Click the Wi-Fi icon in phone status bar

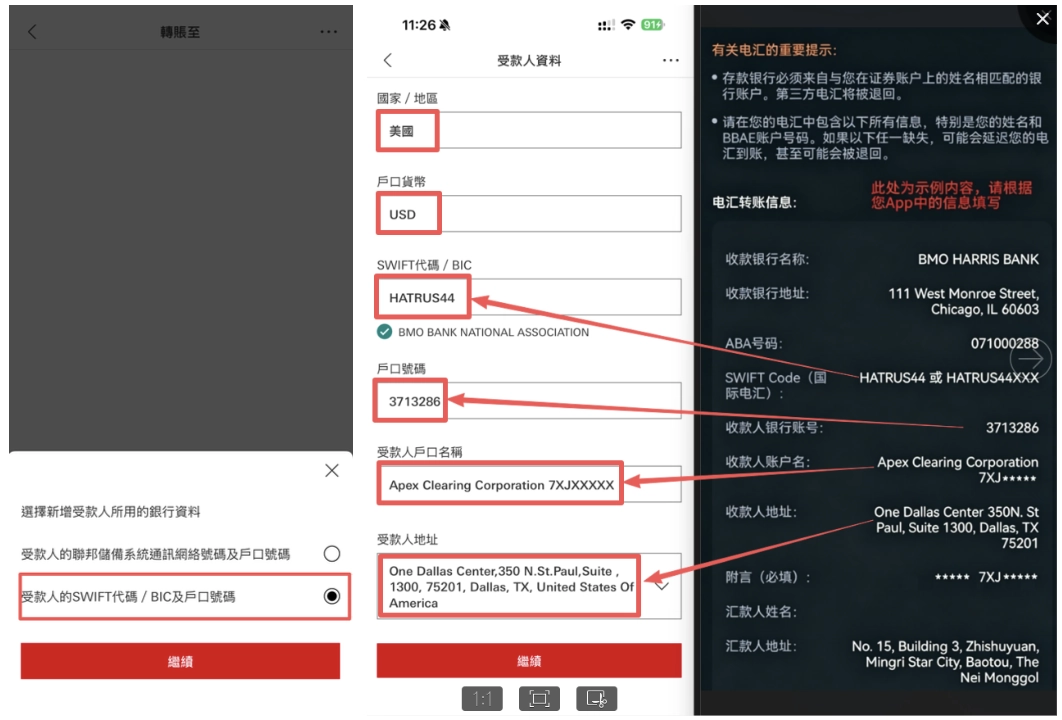(628, 25)
